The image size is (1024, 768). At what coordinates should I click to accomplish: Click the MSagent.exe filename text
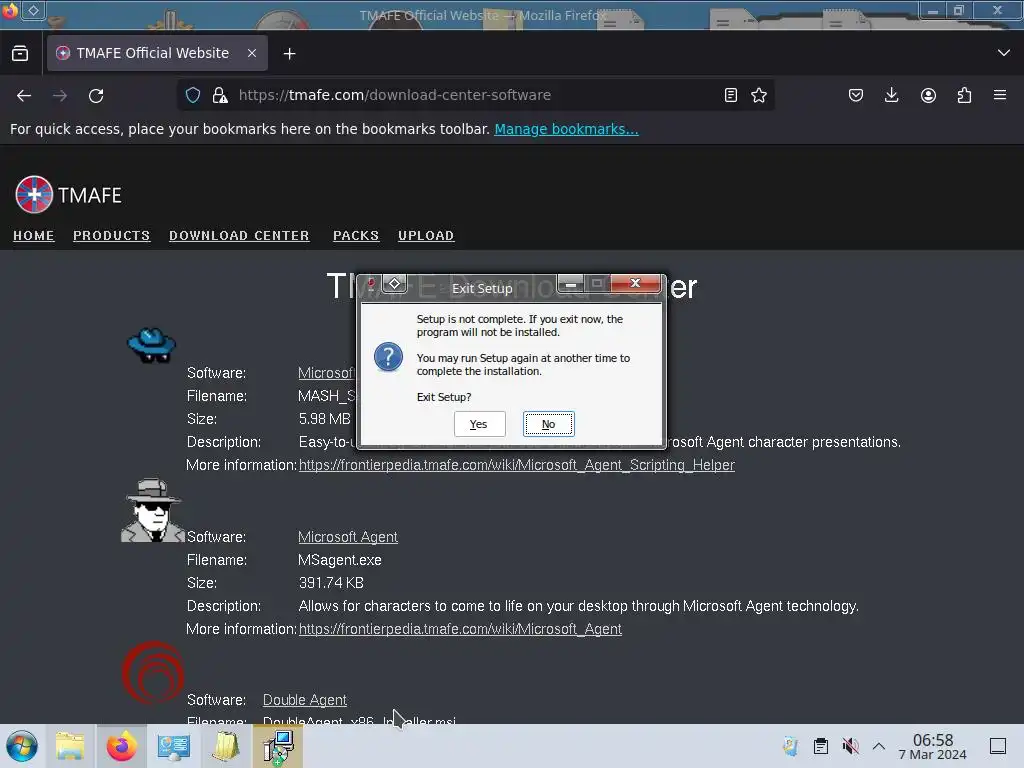[x=340, y=560]
